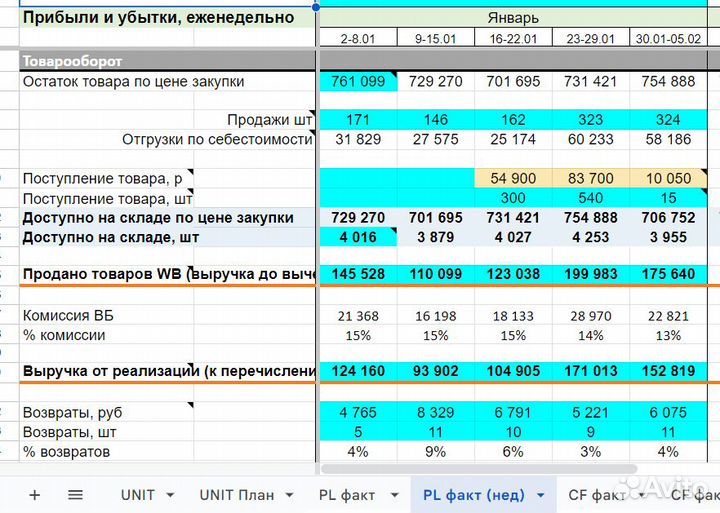Screen dimensions: 720x513
Task: Select the Продано товаров WB row label
Action: click(x=169, y=274)
